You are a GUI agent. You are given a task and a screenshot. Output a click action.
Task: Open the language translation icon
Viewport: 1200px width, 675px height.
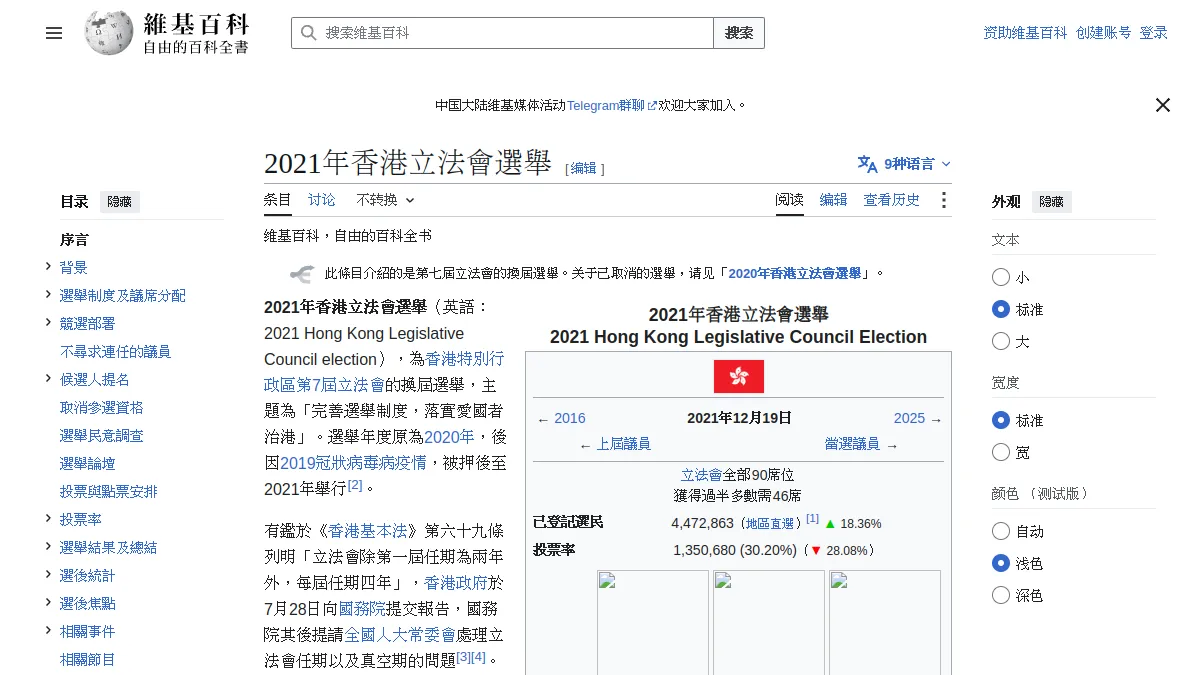(867, 164)
